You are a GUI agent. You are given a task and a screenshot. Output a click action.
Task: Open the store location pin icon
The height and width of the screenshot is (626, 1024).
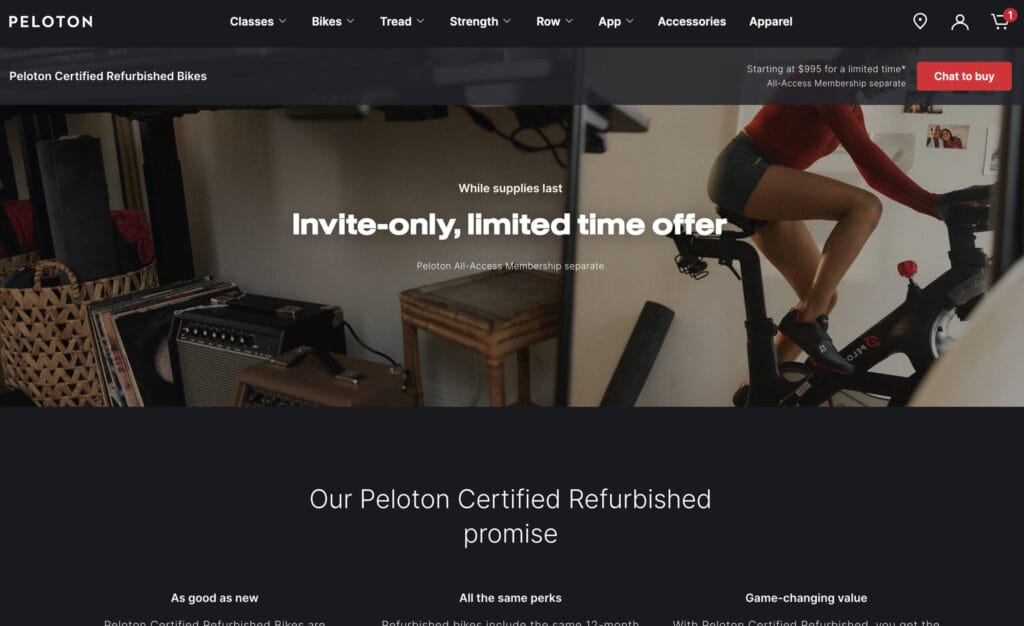click(x=920, y=22)
